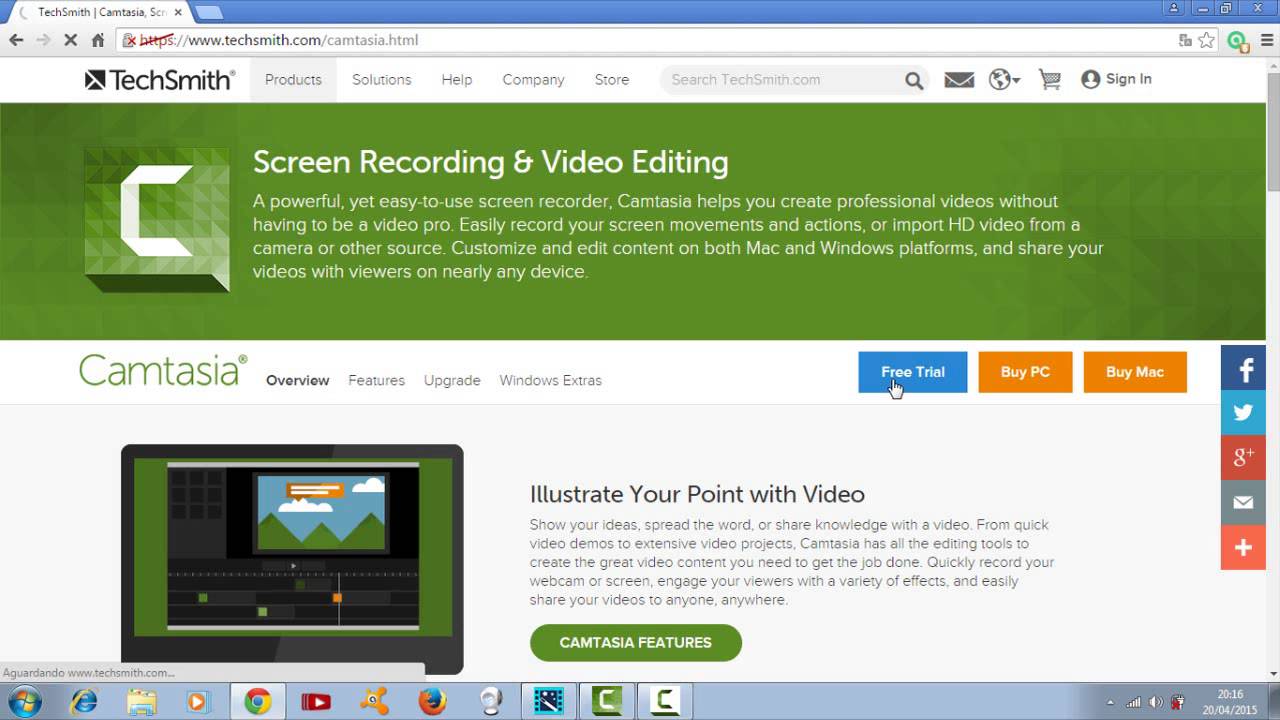
Task: Launch Internet Explorer from the taskbar
Action: [84, 702]
